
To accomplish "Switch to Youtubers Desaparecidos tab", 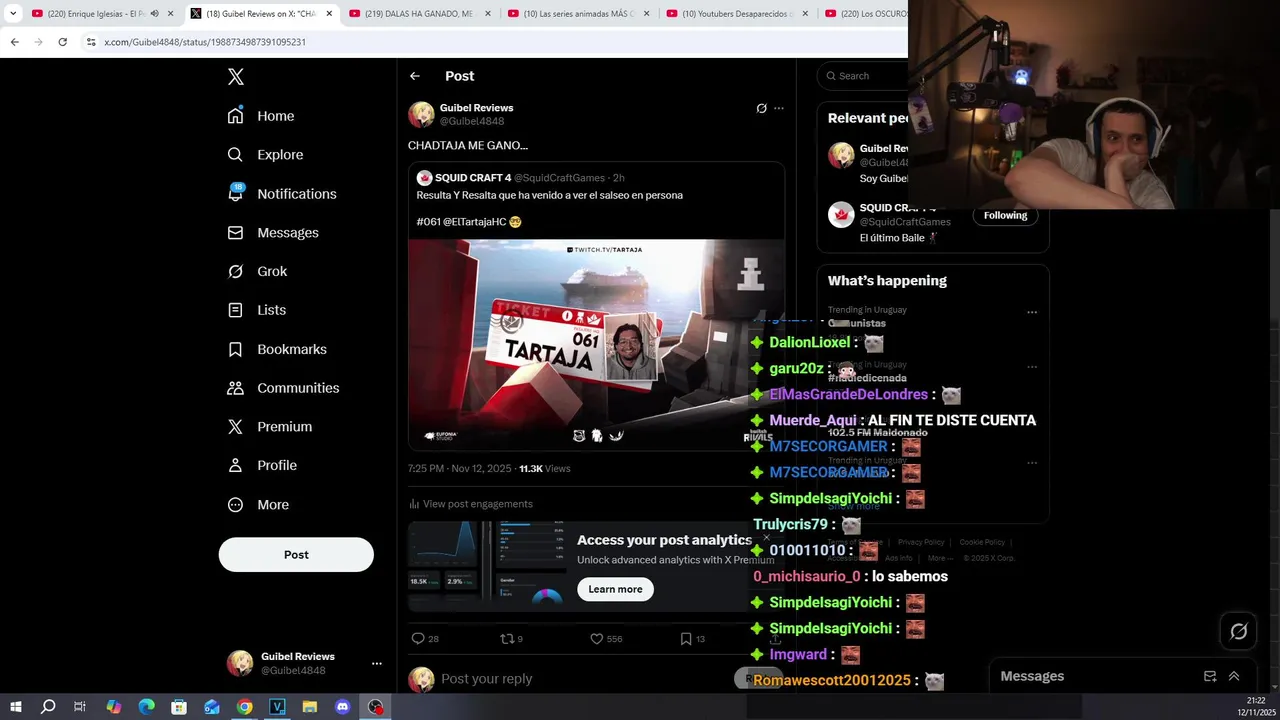I will click(737, 14).
